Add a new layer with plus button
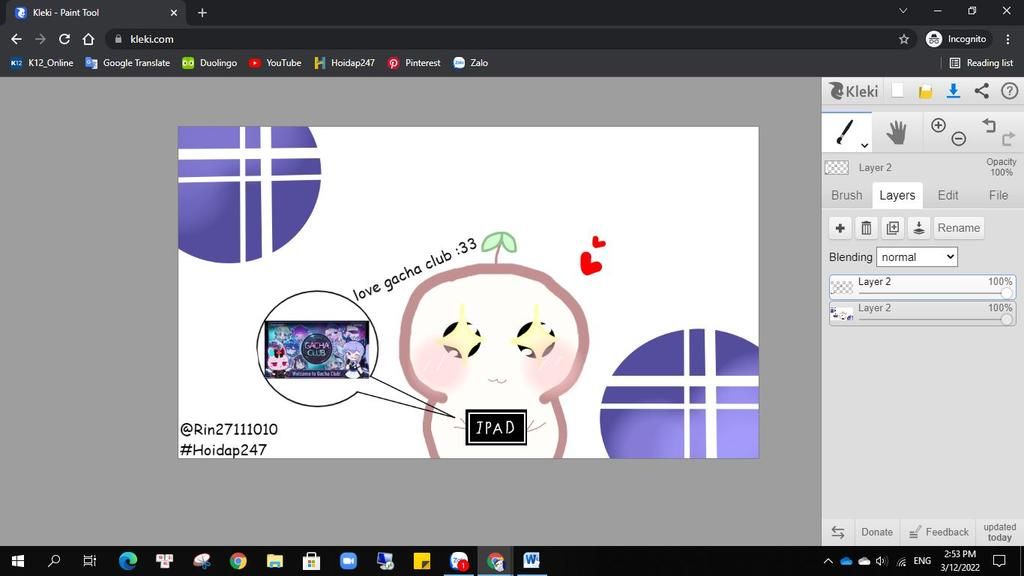Image resolution: width=1024 pixels, height=576 pixels. 840,228
